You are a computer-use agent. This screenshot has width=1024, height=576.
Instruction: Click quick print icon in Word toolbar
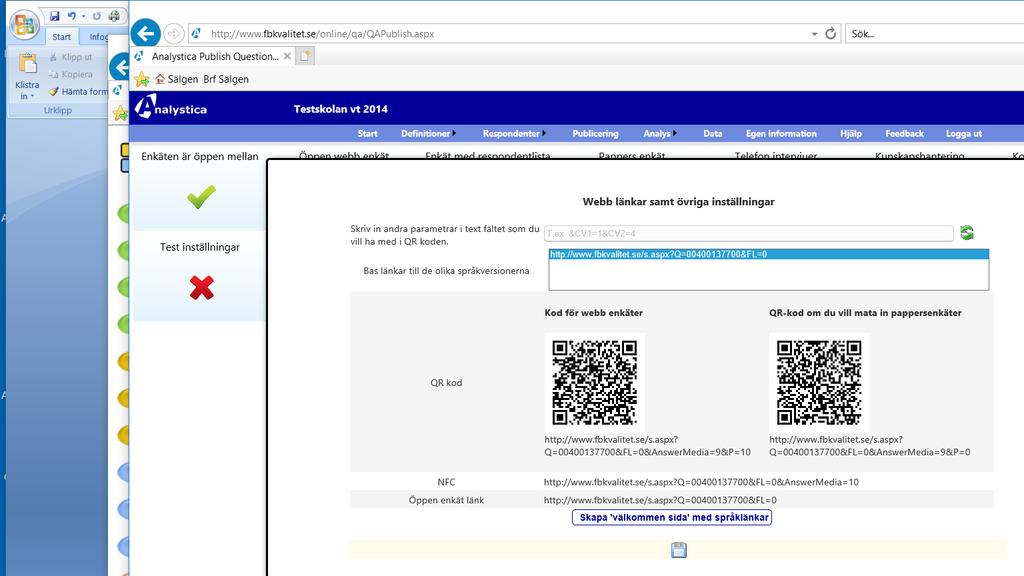tap(114, 16)
